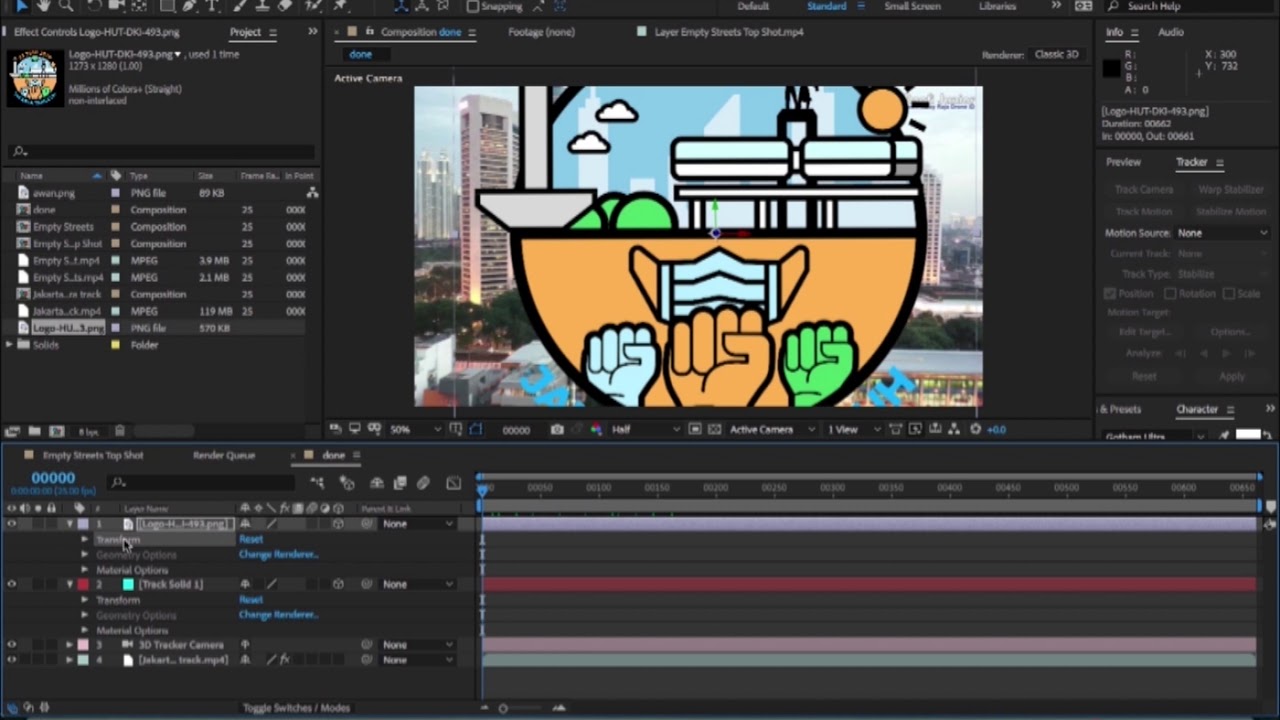Open Graph Editor icon in timeline

pyautogui.click(x=453, y=483)
